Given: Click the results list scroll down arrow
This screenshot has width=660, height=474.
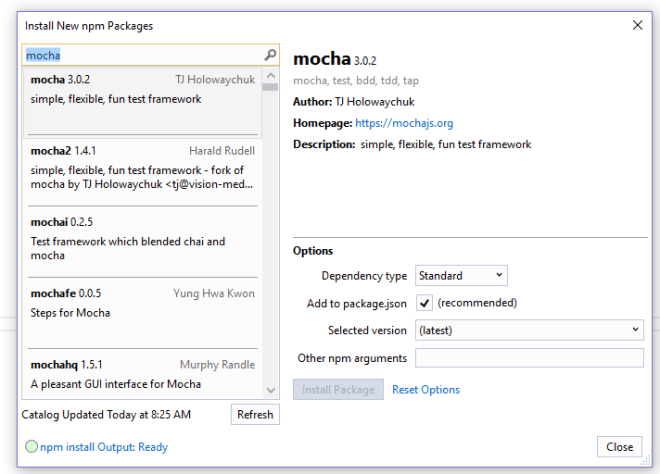Looking at the screenshot, I should 270,390.
